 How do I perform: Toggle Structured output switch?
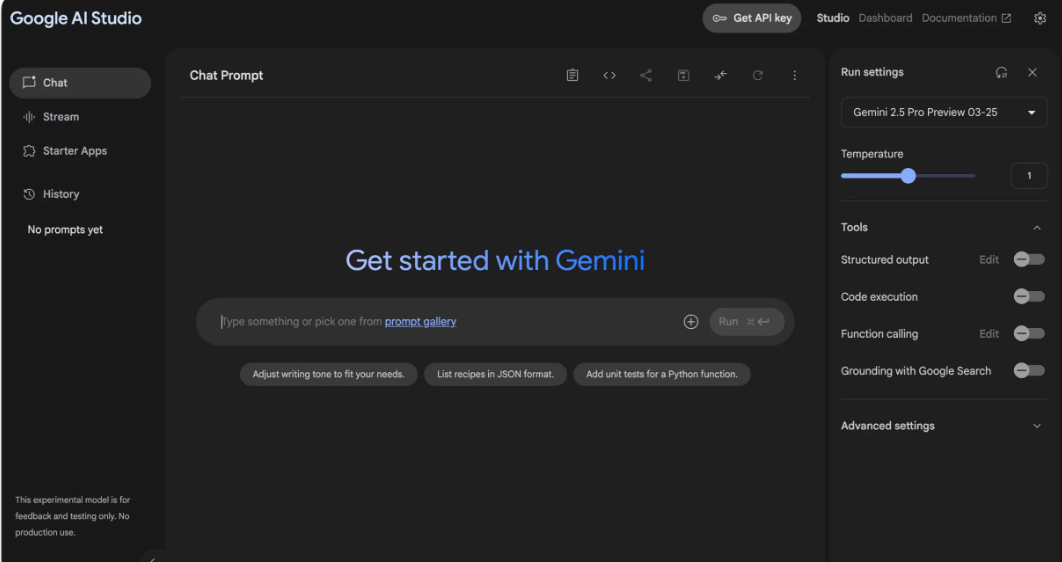[1029, 259]
